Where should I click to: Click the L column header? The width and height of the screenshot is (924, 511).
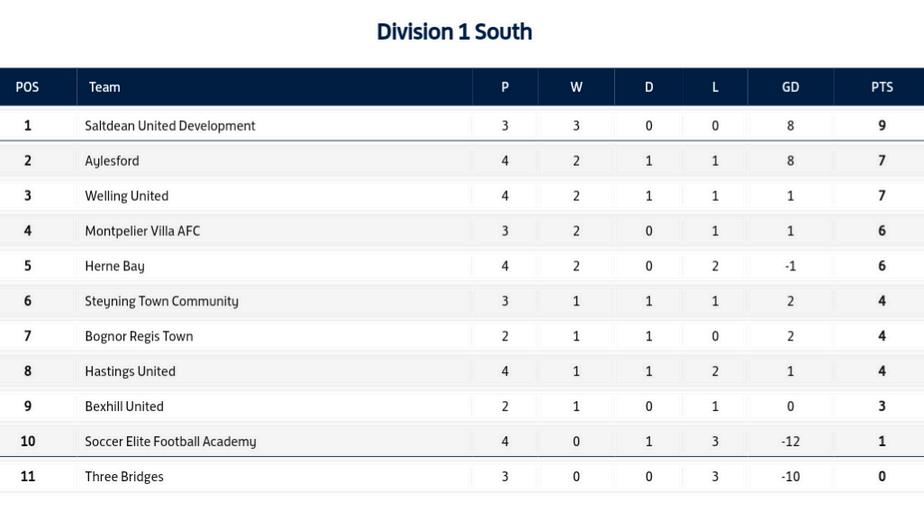point(715,87)
